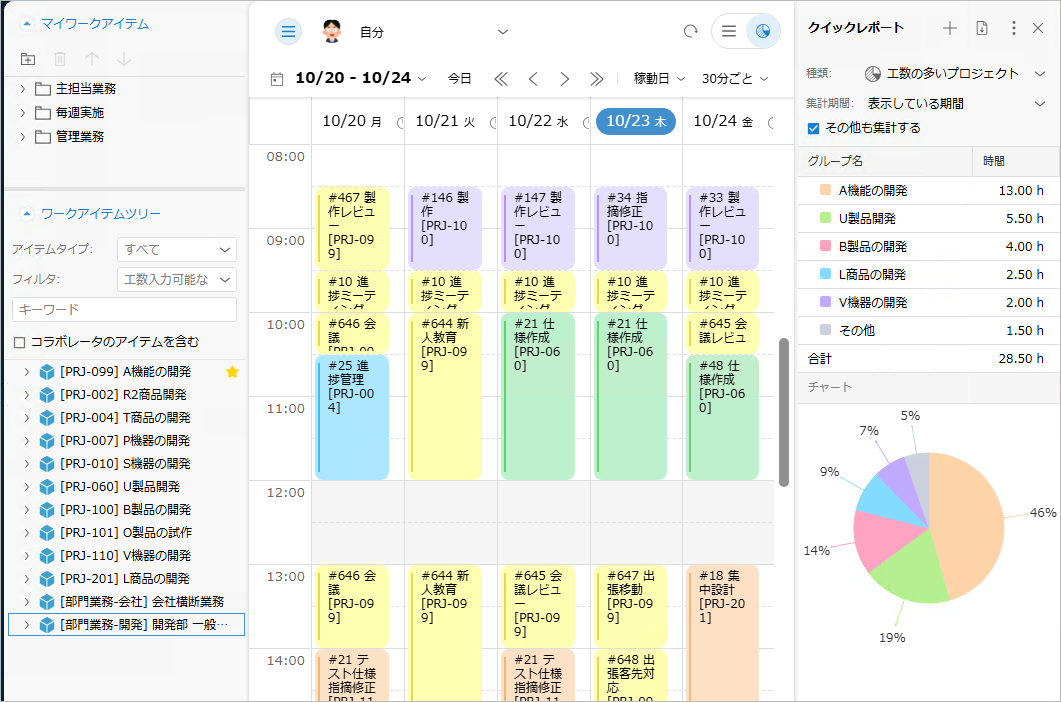Open the アイテムタイプ dropdown showing すべて
This screenshot has width=1061, height=702.
pos(176,249)
